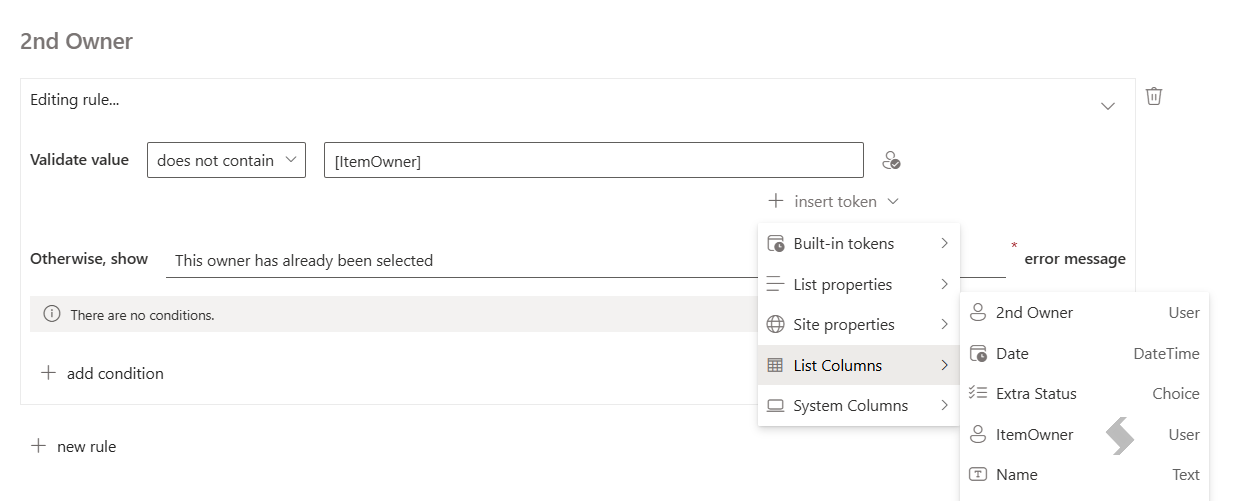Choose the Extra Status choice column
This screenshot has width=1257, height=501.
(x=1085, y=394)
